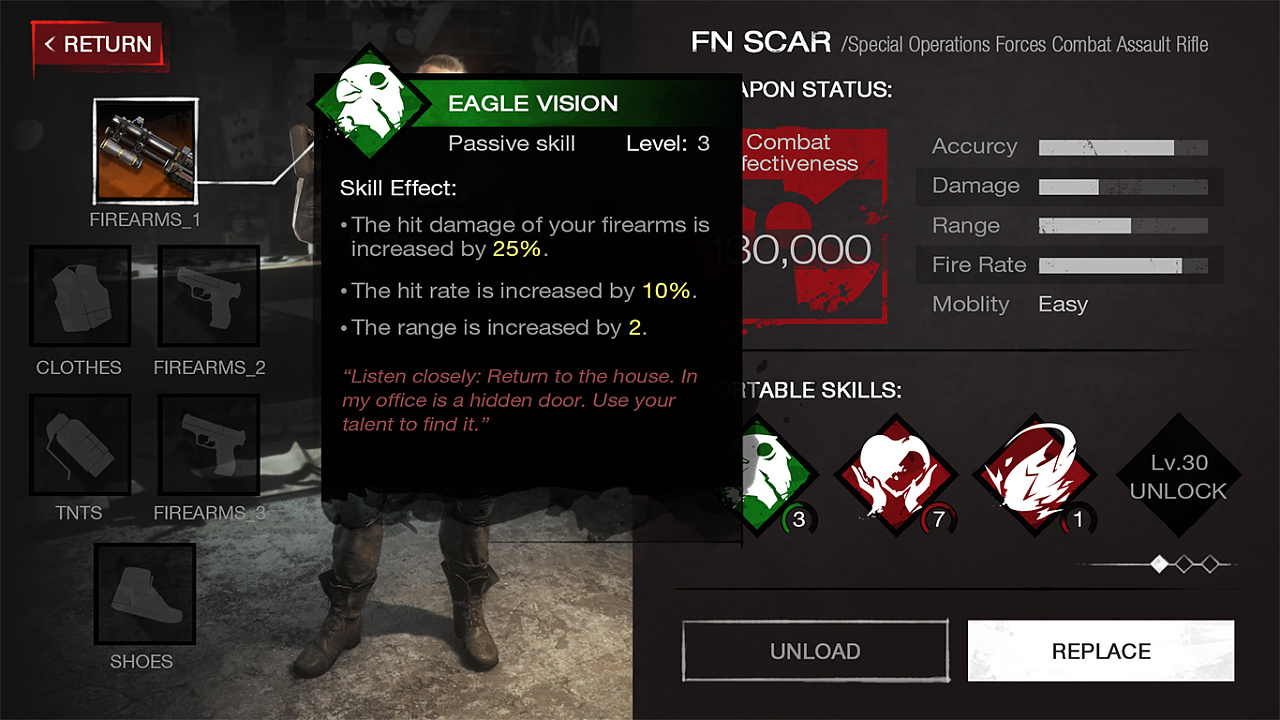The width and height of the screenshot is (1280, 720).
Task: Click the Fire Rate stat bar
Action: (x=1123, y=266)
